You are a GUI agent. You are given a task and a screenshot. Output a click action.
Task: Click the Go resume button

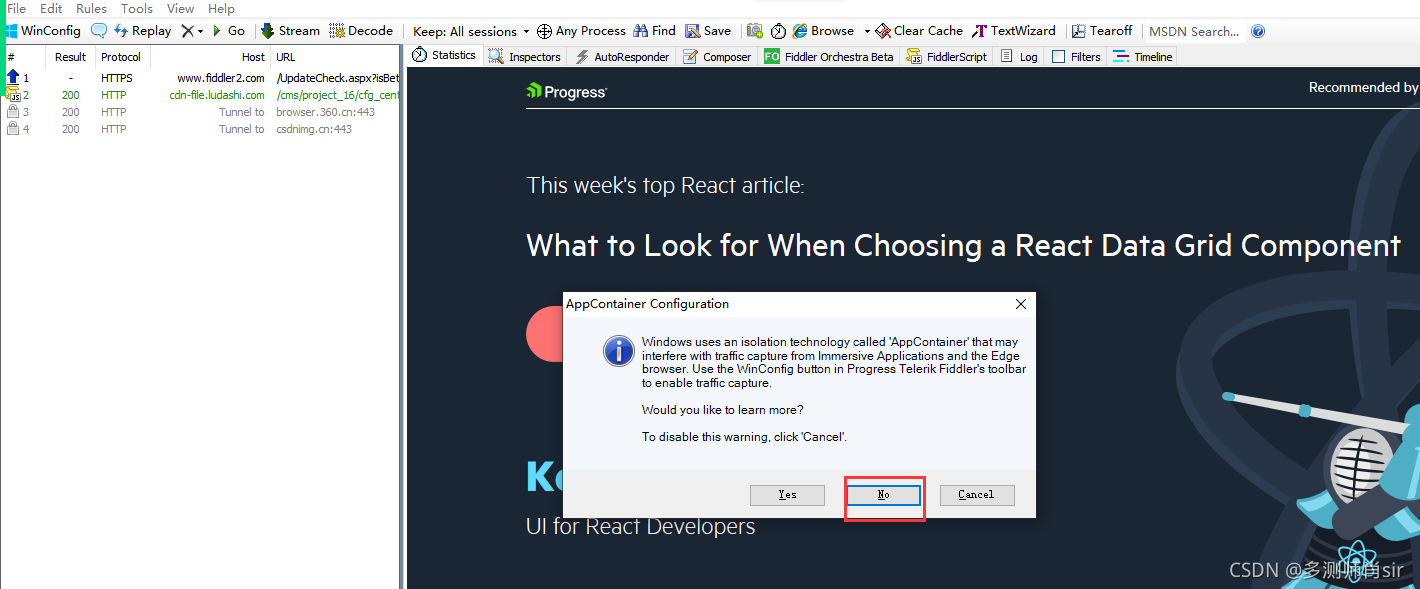click(x=229, y=31)
